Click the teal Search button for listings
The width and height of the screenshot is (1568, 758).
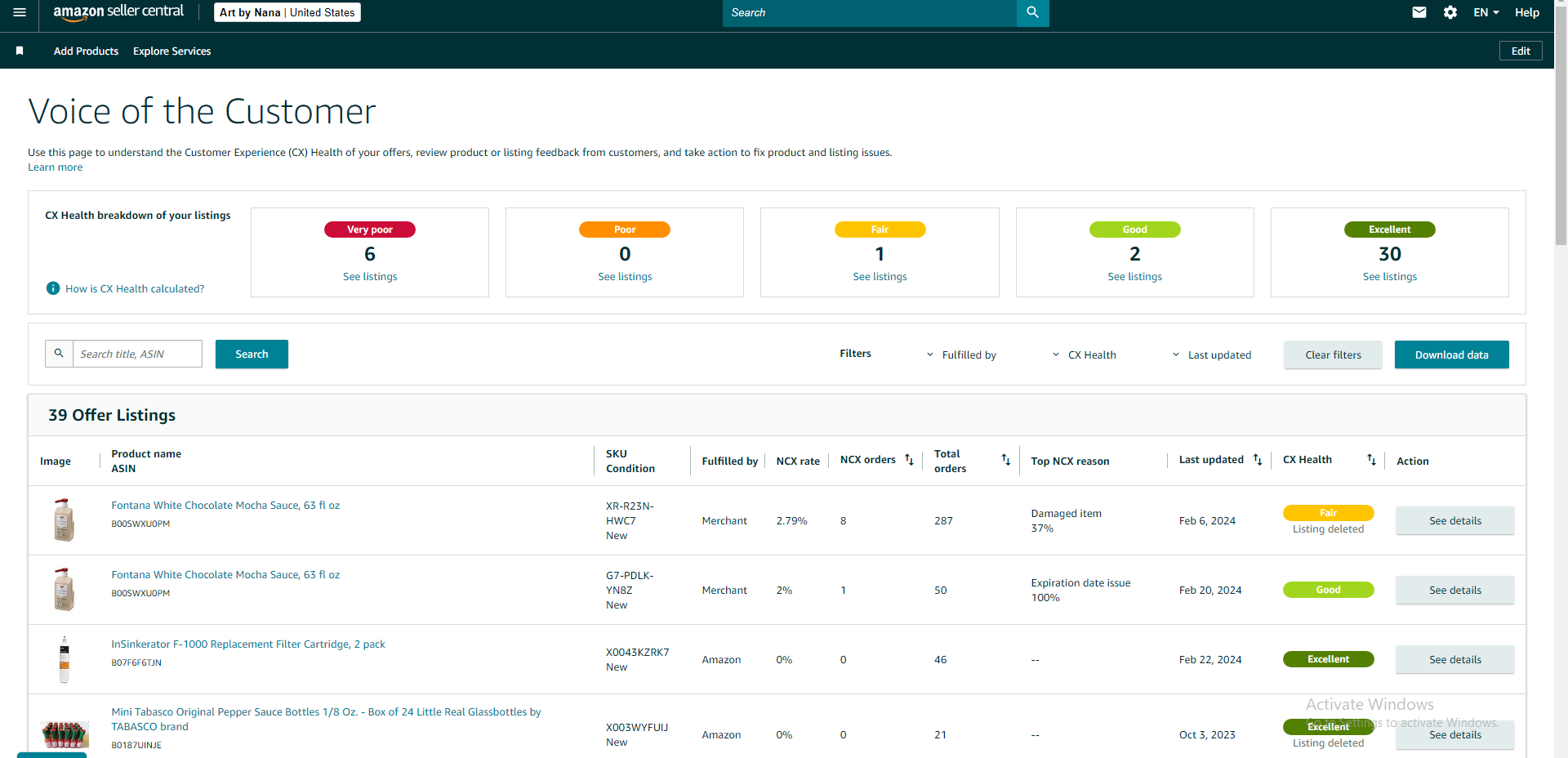252,354
